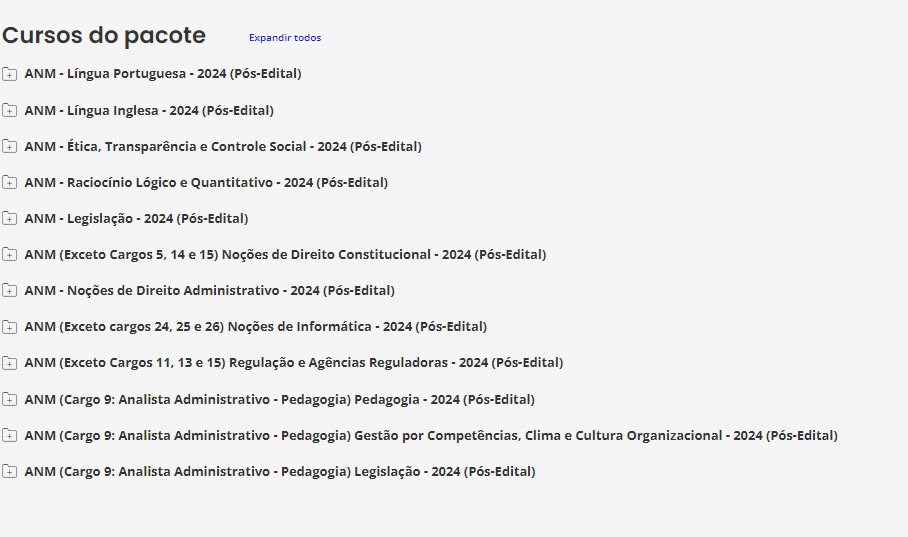Expand Cargo 9 Legislação course folder icon
The image size is (908, 537).
(9, 472)
